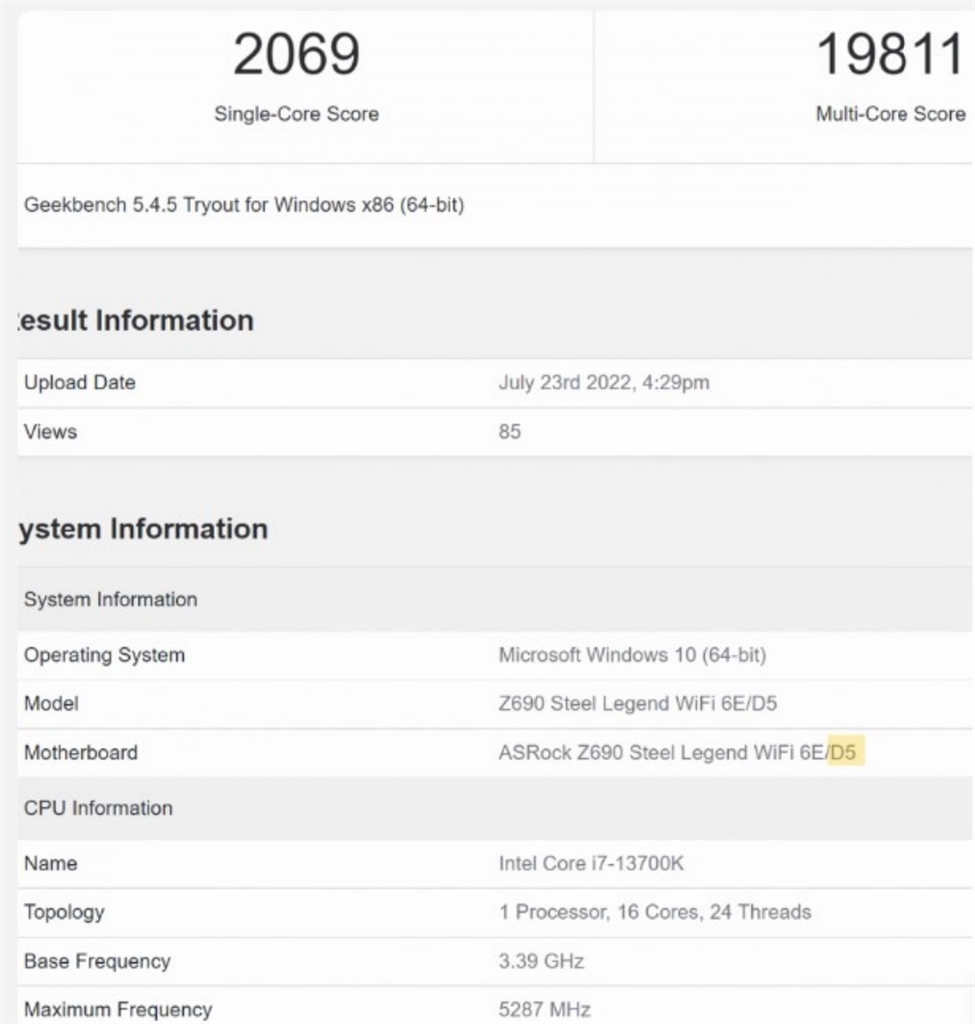Click the System Information main heading
Image resolution: width=975 pixels, height=1024 pixels.
click(143, 529)
